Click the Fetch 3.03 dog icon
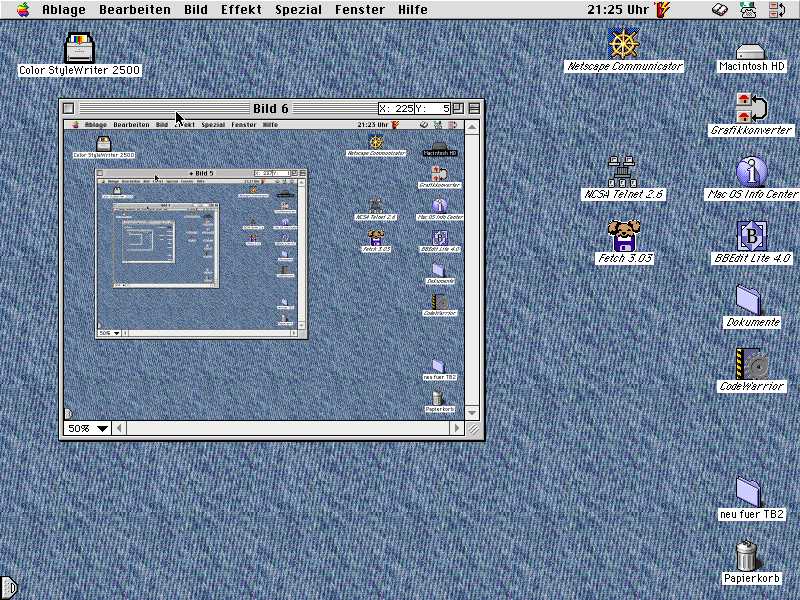This screenshot has width=800, height=600. (x=624, y=236)
